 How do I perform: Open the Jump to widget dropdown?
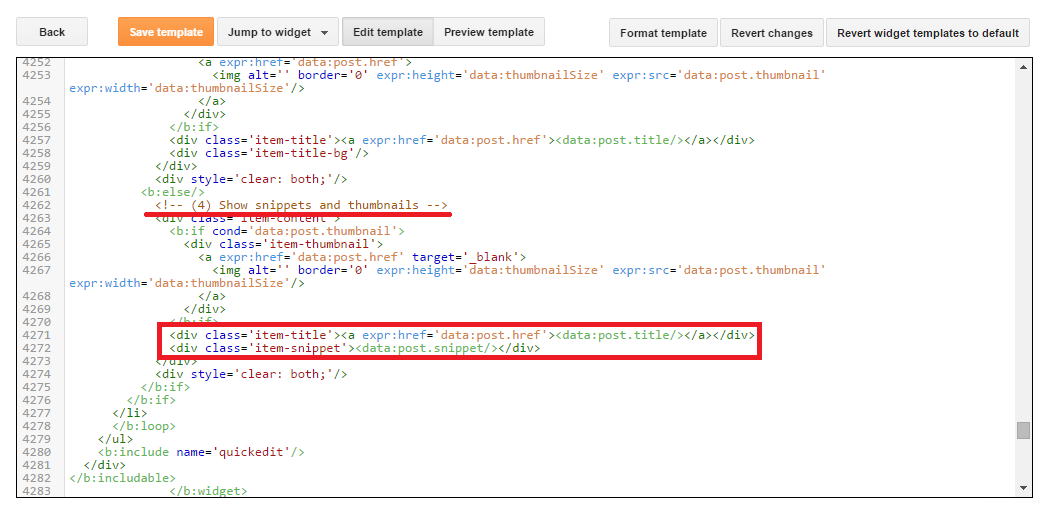coord(278,32)
